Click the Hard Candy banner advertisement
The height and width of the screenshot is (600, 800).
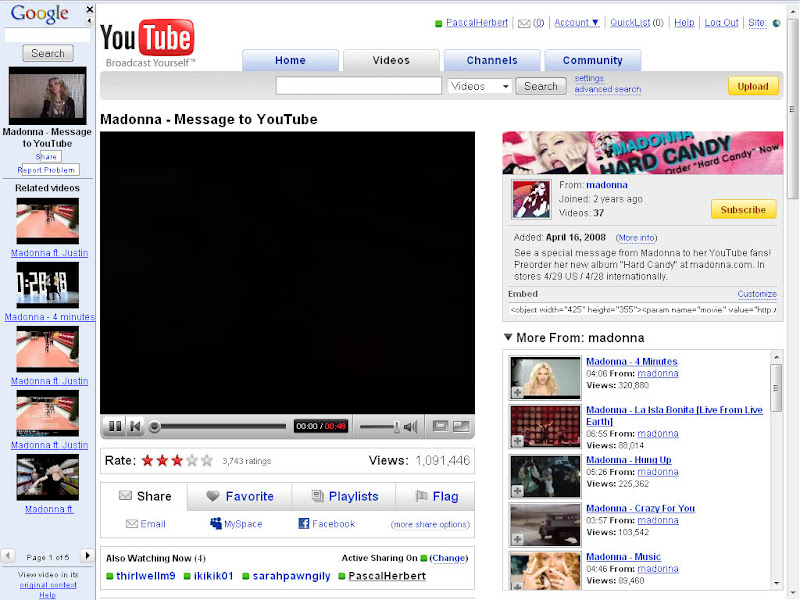pyautogui.click(x=643, y=153)
